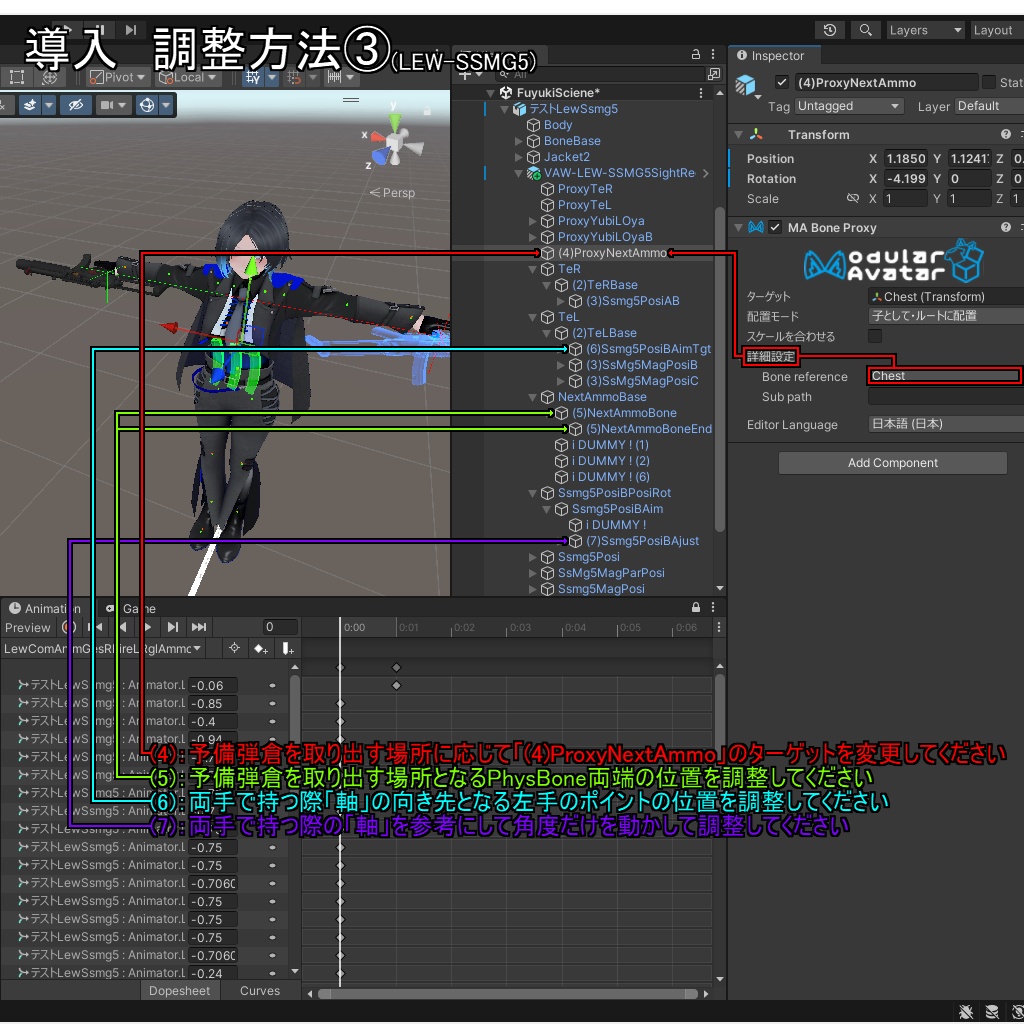Open the 配置モード dropdown
The height and width of the screenshot is (1024, 1024).
(x=946, y=316)
